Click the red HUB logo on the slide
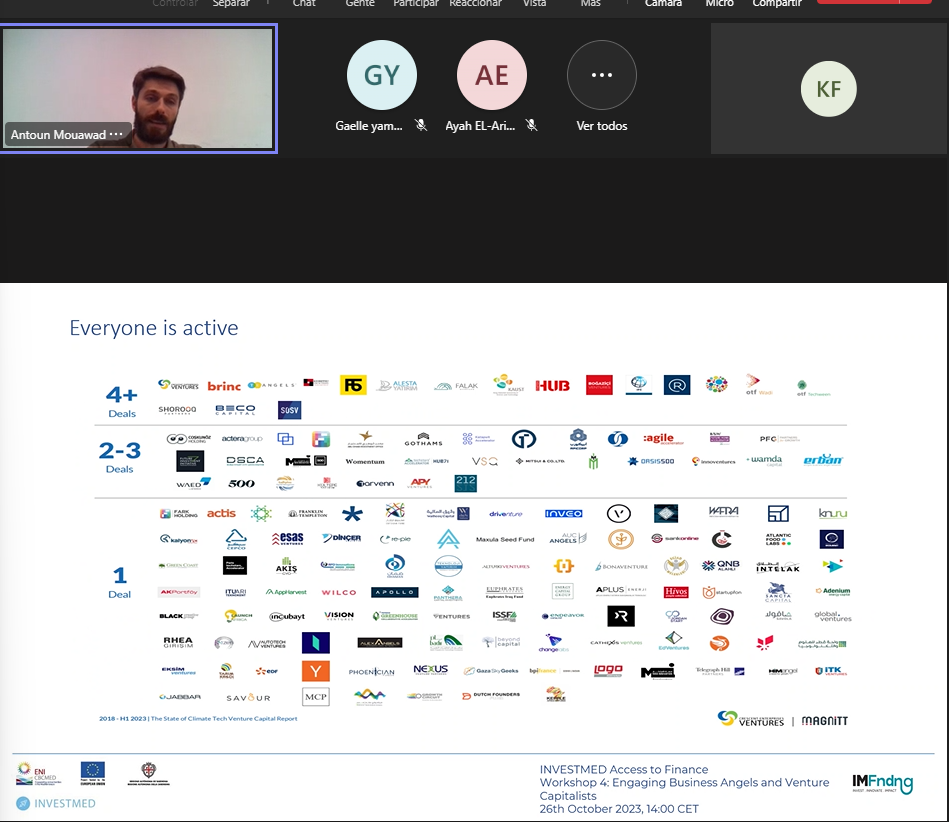The height and width of the screenshot is (822, 949). (552, 386)
